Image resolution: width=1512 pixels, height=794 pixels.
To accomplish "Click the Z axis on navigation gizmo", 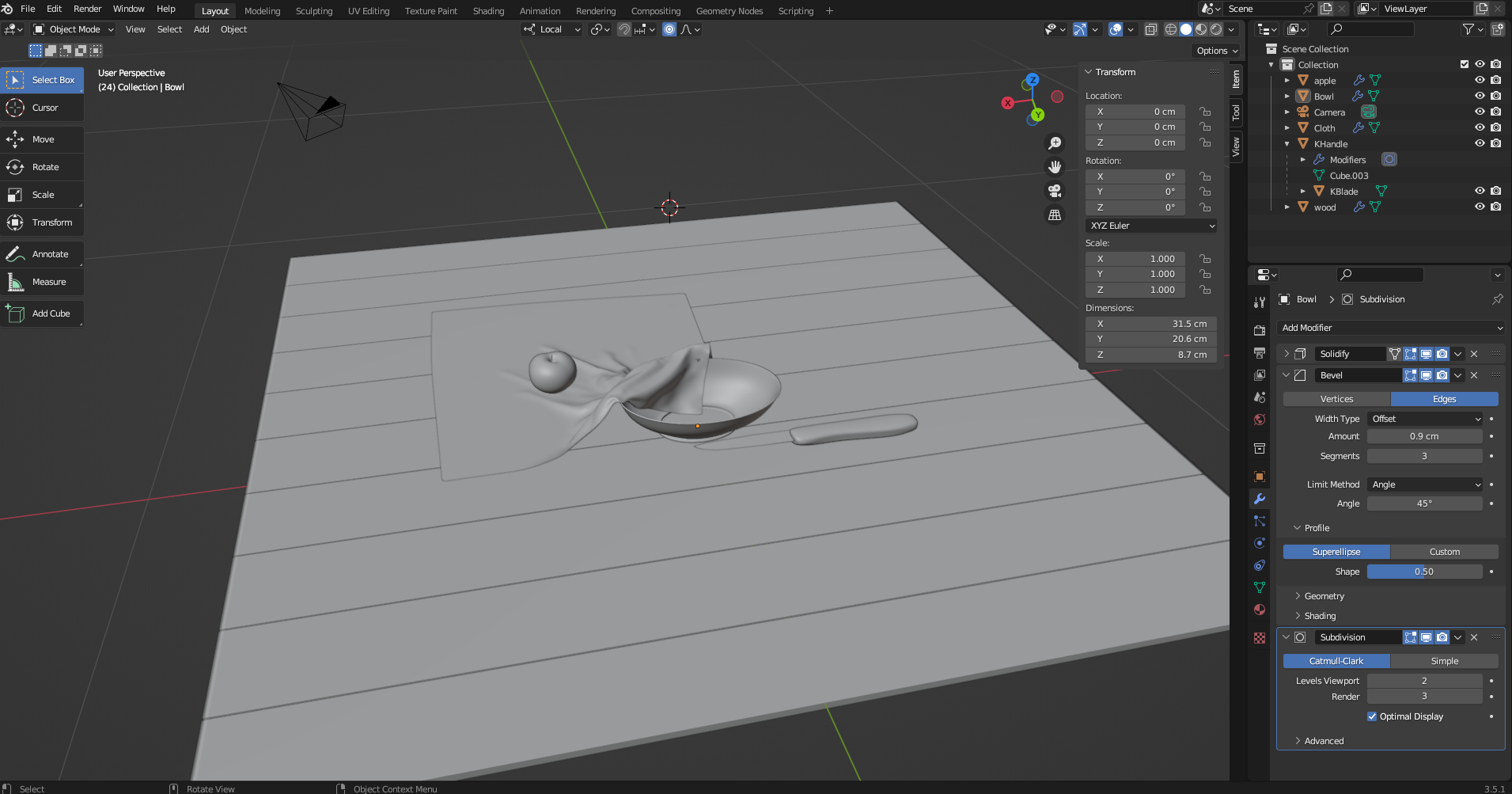I will 1032,80.
